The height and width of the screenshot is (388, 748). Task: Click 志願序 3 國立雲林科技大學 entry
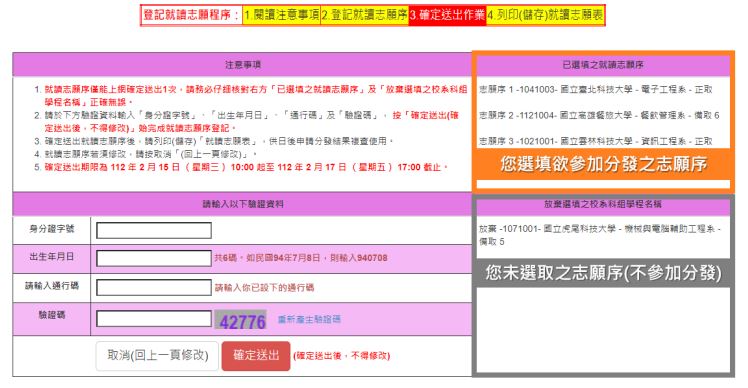(x=595, y=141)
